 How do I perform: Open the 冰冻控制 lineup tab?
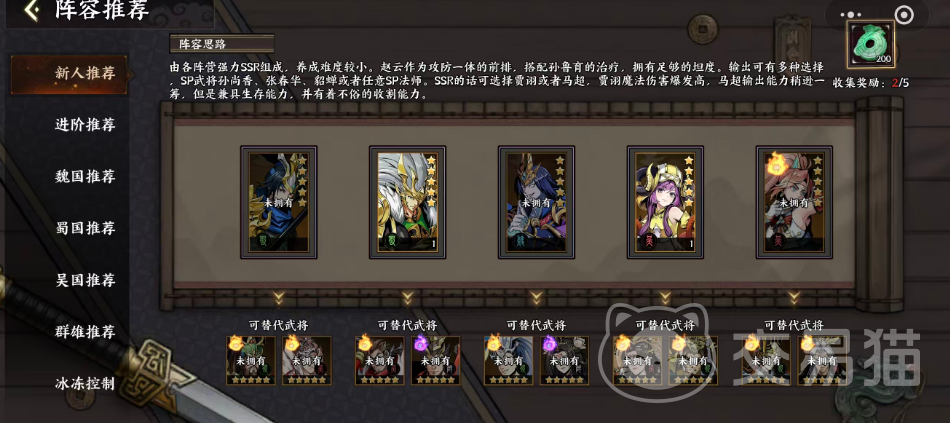coord(85,384)
